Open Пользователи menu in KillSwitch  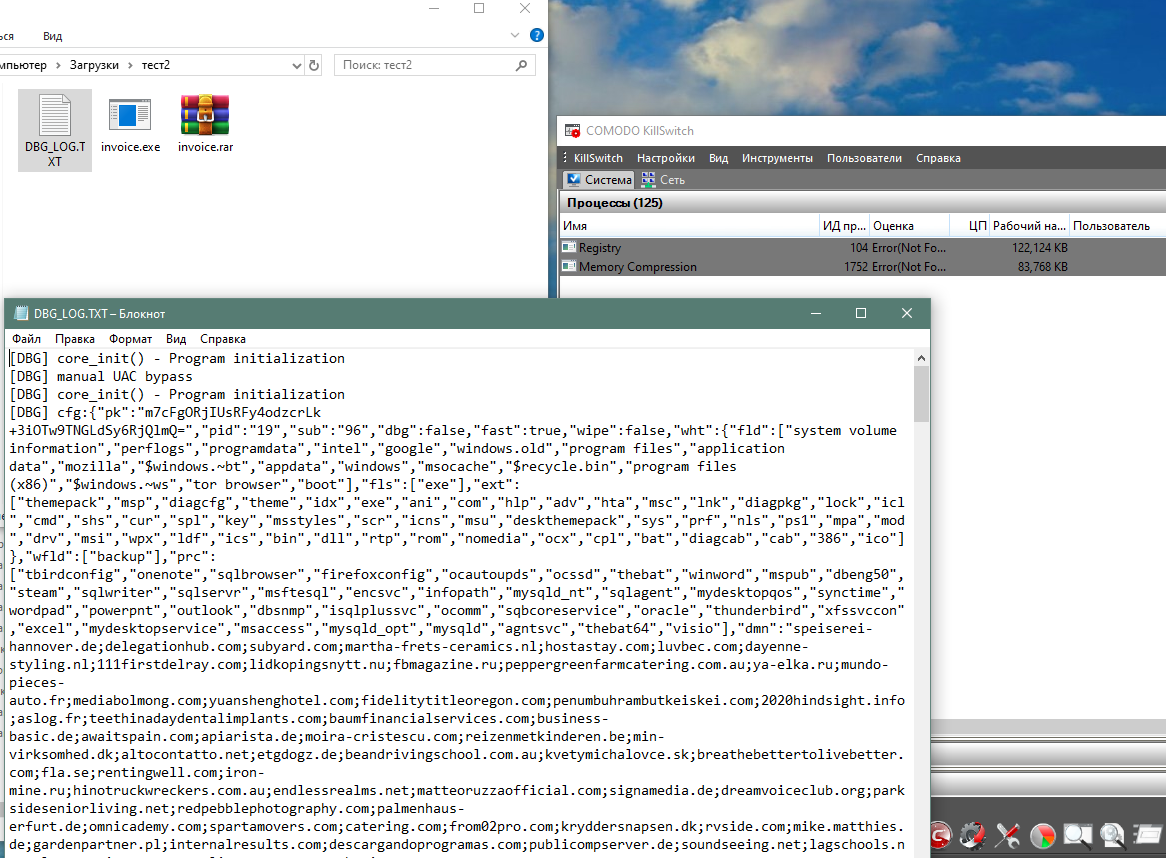[864, 158]
